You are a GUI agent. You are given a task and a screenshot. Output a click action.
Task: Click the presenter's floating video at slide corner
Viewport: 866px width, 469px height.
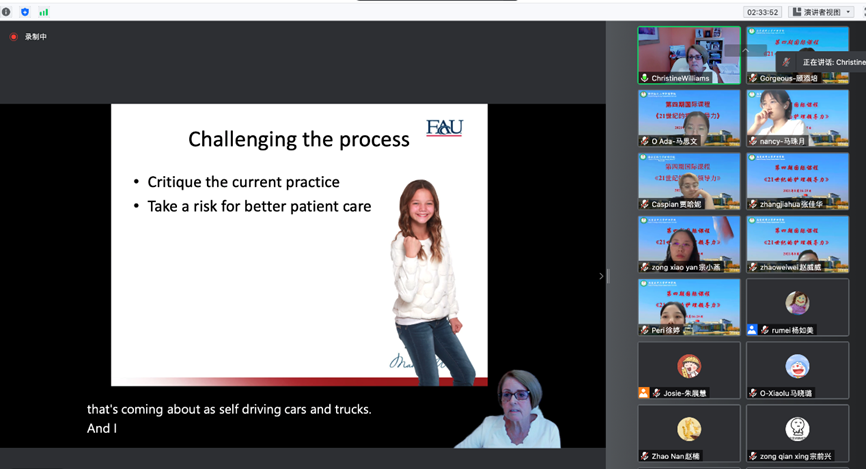tap(515, 410)
